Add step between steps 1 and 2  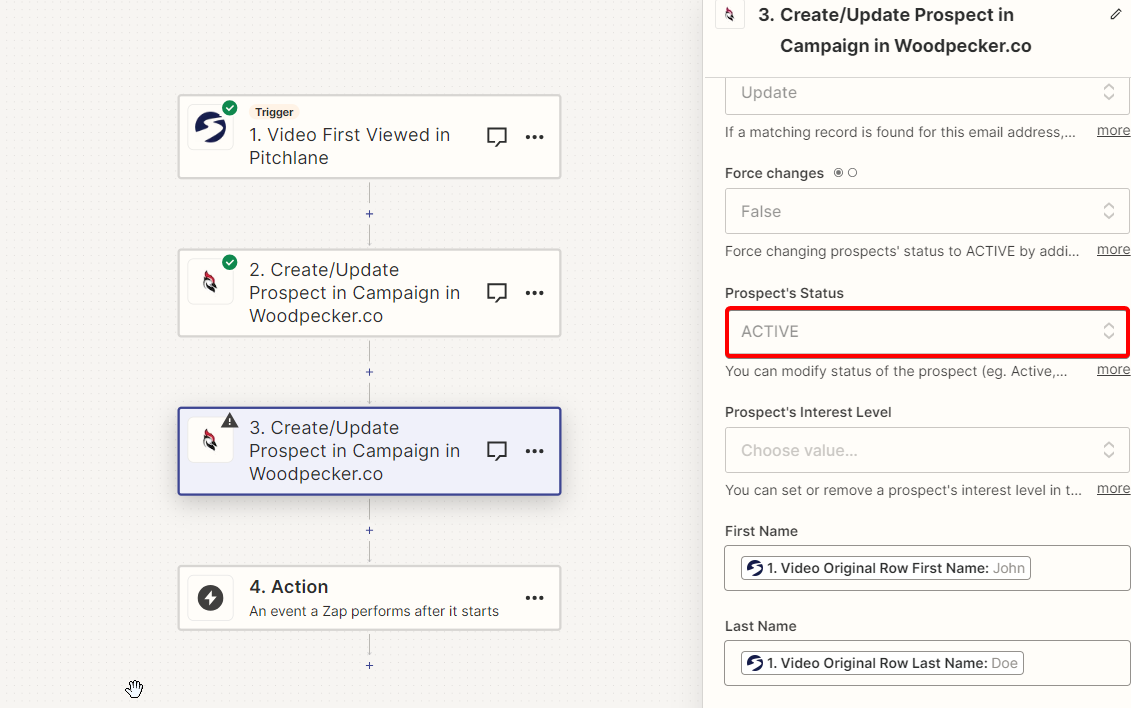pyautogui.click(x=369, y=214)
